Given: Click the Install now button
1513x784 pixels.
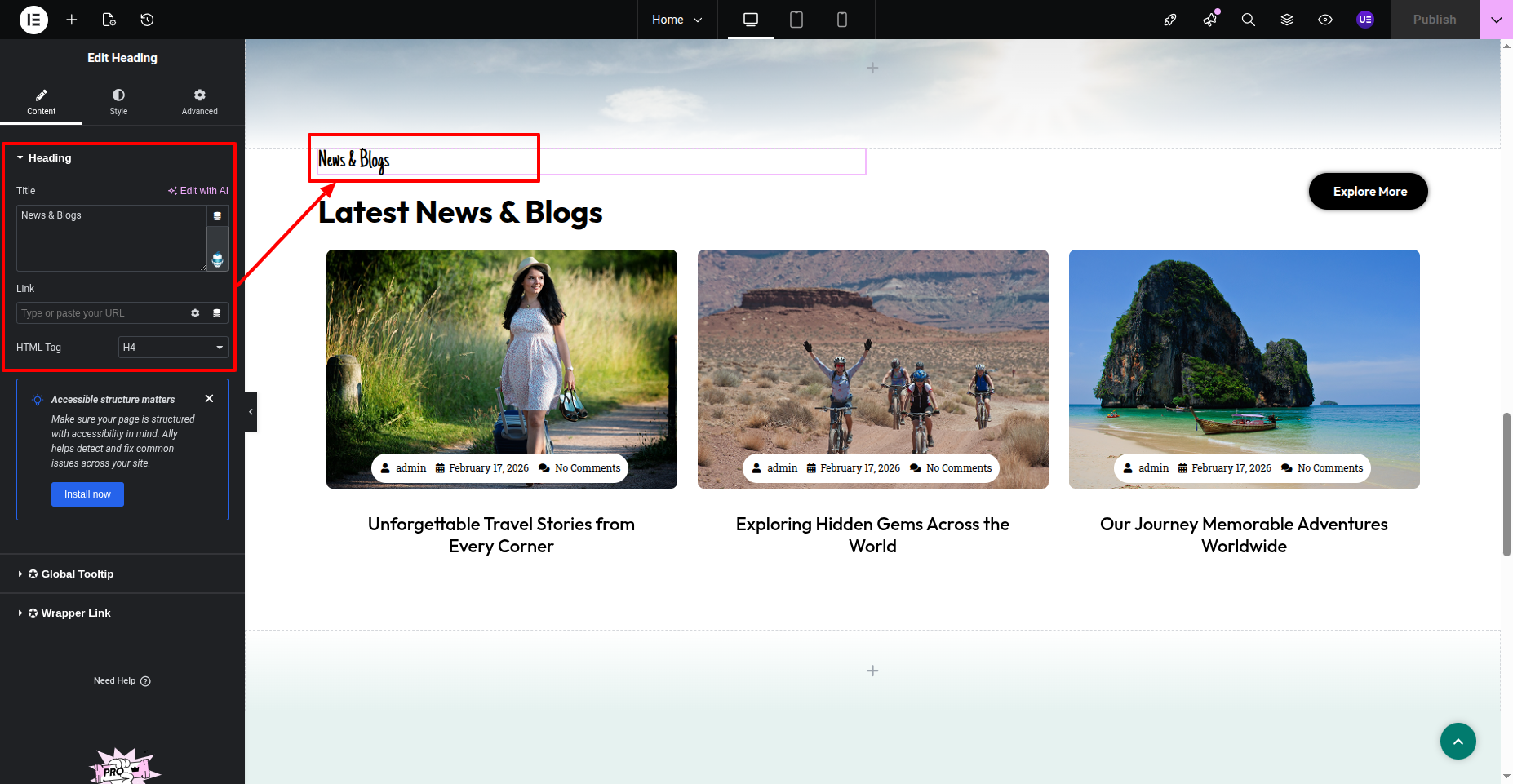Looking at the screenshot, I should pyautogui.click(x=87, y=494).
